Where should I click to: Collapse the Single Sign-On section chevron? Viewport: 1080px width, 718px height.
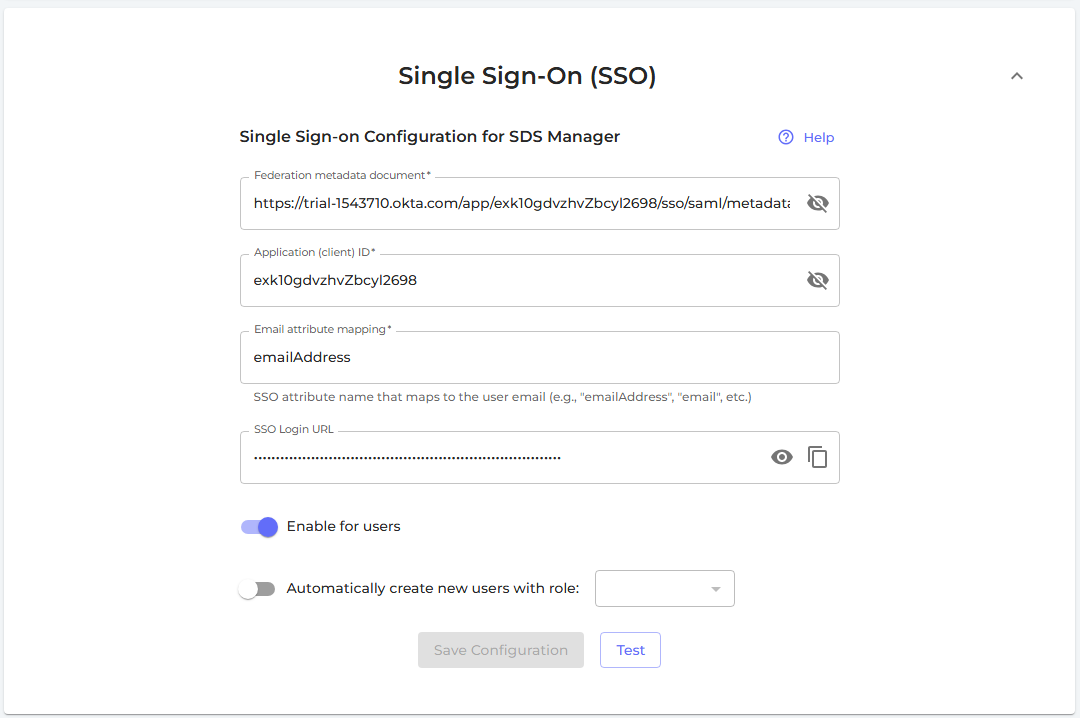coord(1017,76)
